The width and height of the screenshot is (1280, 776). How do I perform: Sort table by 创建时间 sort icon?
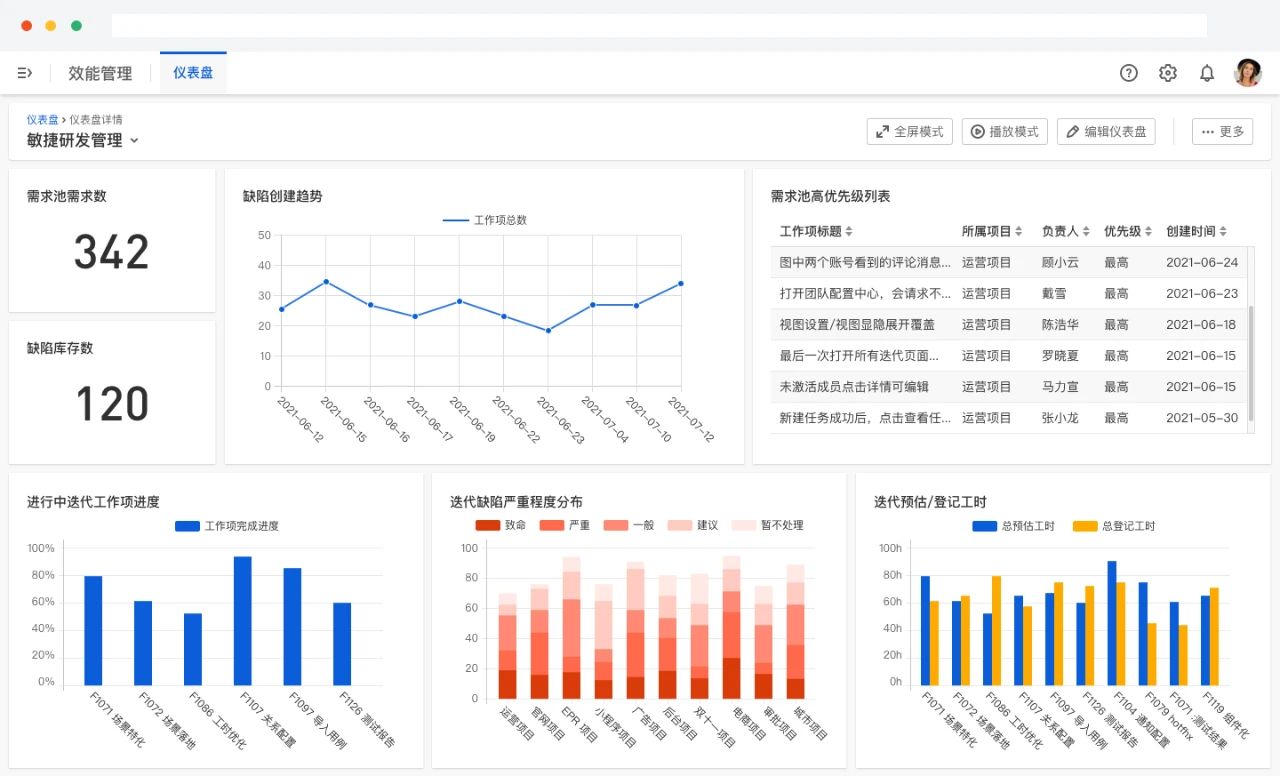(x=1223, y=231)
